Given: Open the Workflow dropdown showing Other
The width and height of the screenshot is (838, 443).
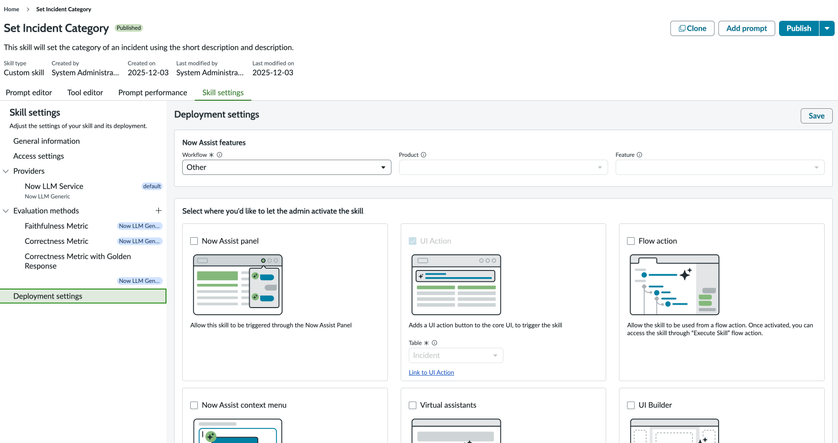Looking at the screenshot, I should 286,168.
